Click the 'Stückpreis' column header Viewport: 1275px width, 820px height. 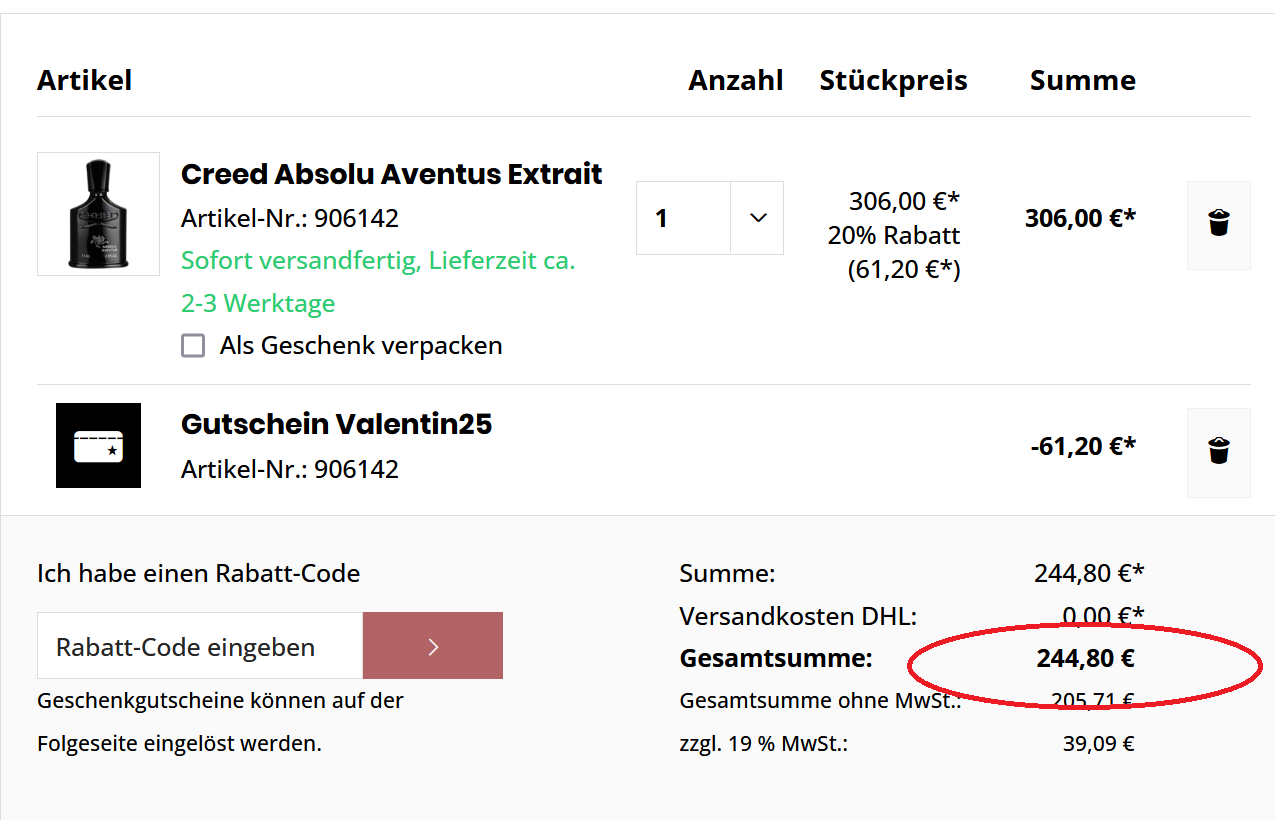pyautogui.click(x=893, y=80)
